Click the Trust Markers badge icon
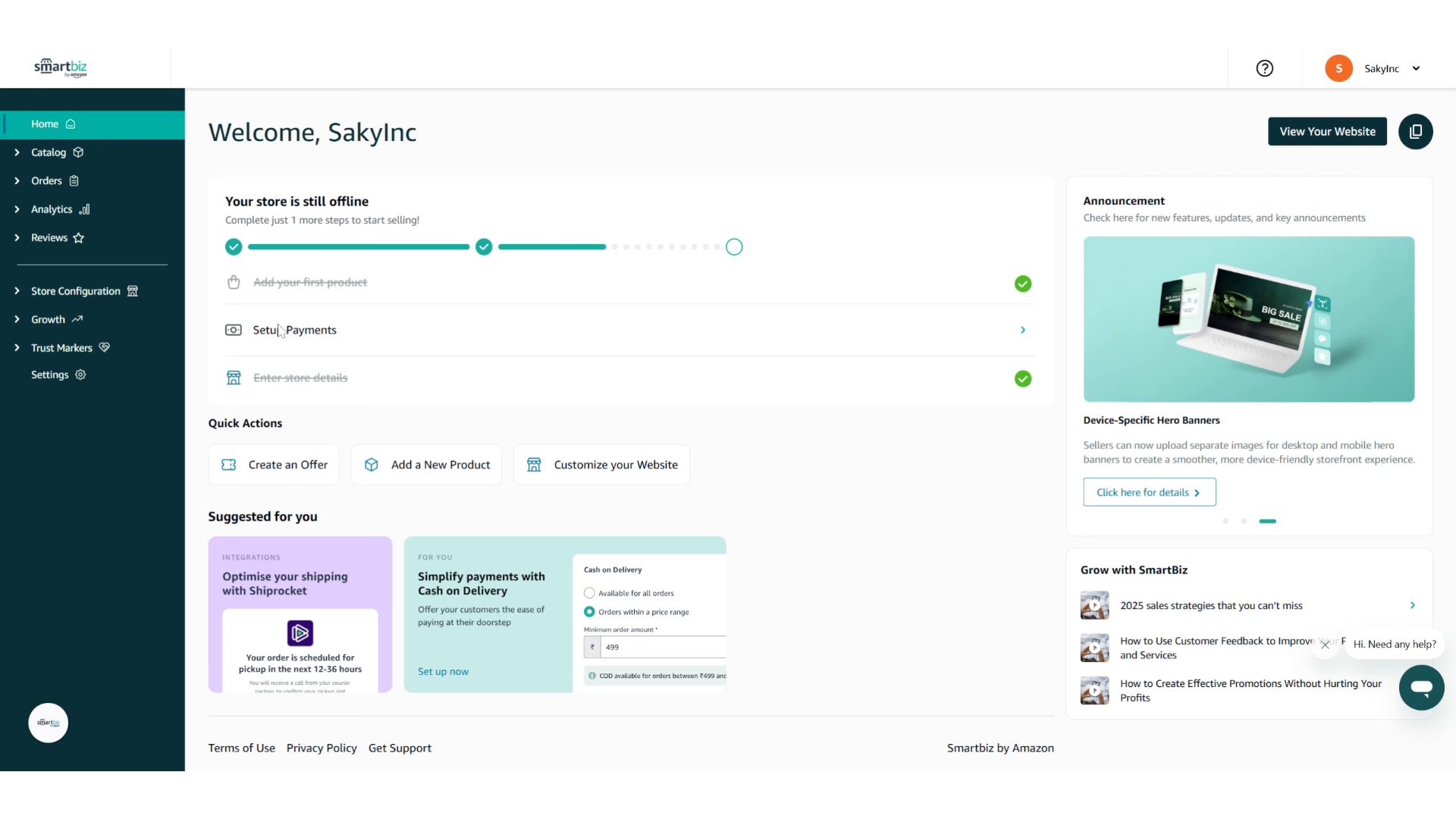The image size is (1456, 819). pos(105,347)
